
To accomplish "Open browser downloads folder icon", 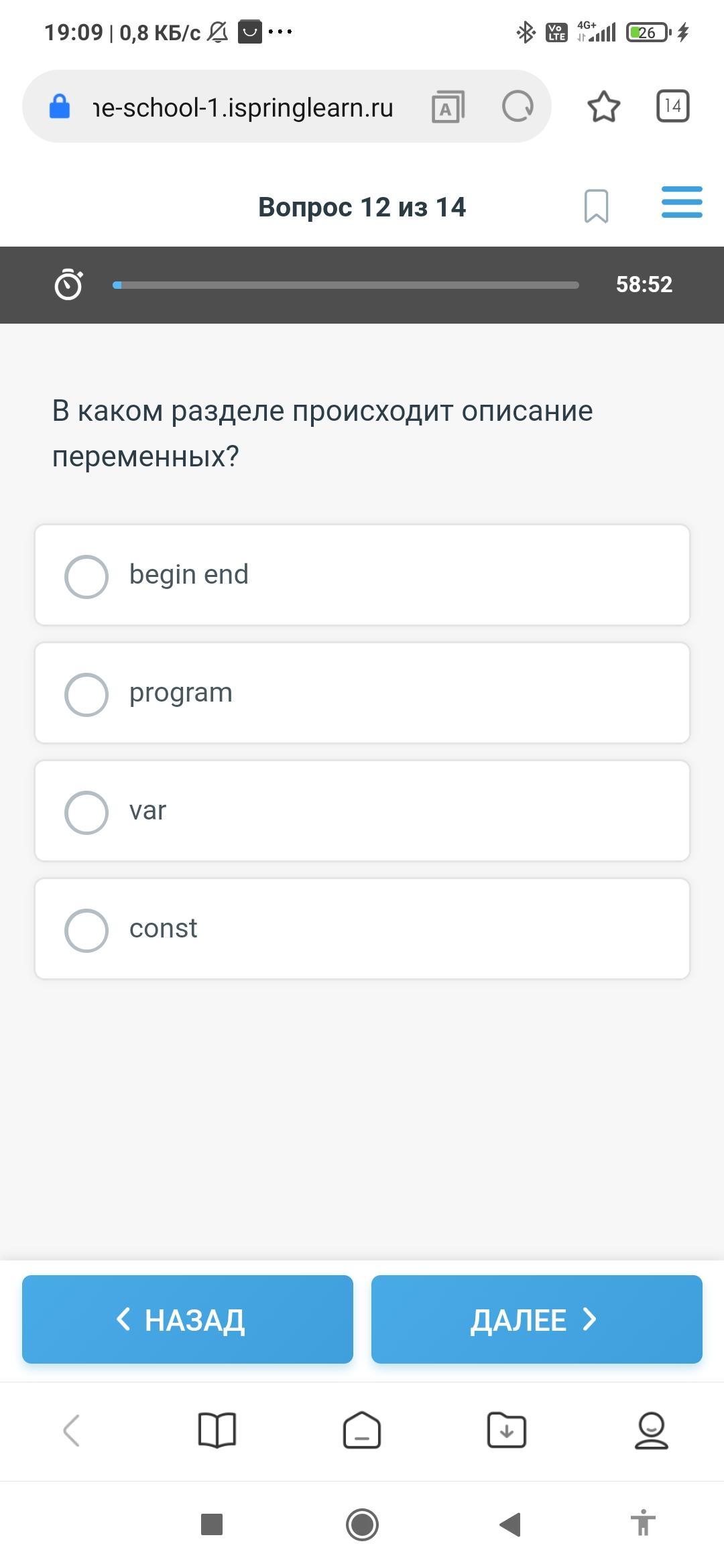I will pos(507,1430).
